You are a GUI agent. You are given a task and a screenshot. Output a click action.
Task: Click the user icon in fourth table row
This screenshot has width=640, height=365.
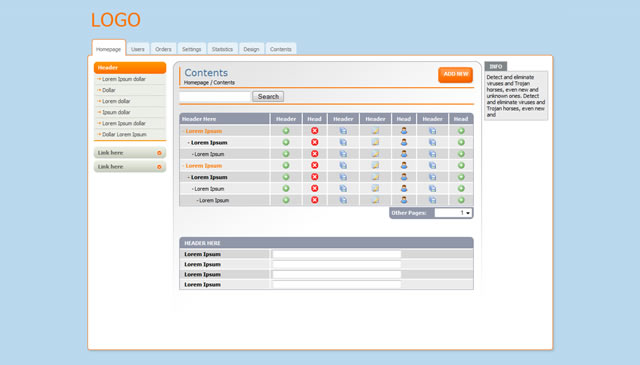404,165
